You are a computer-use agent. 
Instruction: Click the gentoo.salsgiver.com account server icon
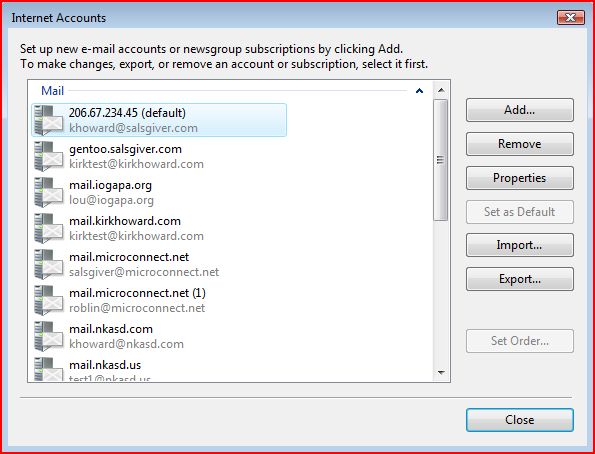(x=49, y=156)
